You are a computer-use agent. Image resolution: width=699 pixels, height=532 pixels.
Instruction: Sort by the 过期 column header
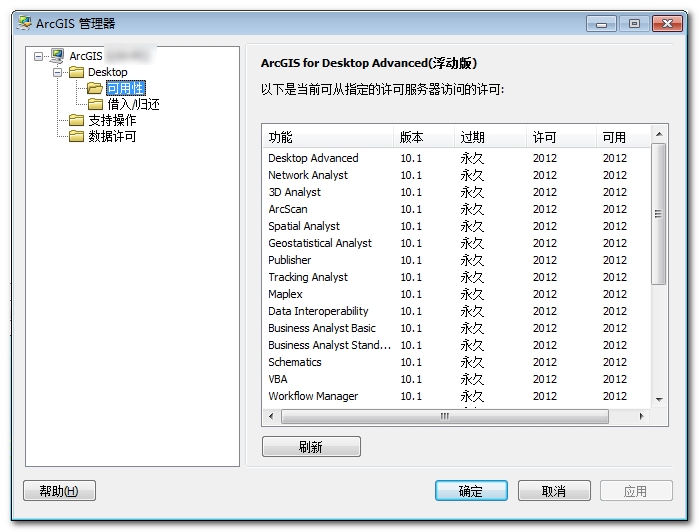[490, 137]
